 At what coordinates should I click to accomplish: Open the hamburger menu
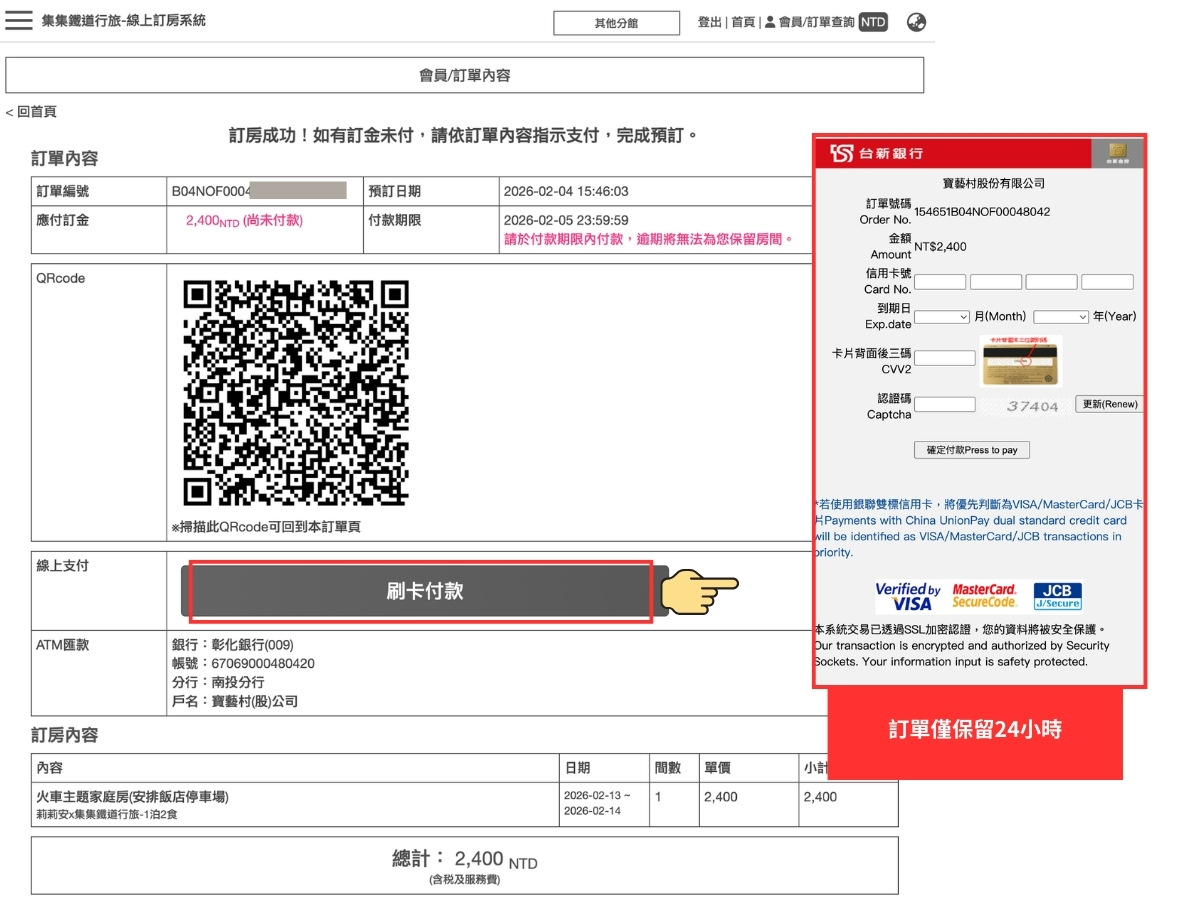pyautogui.click(x=20, y=22)
